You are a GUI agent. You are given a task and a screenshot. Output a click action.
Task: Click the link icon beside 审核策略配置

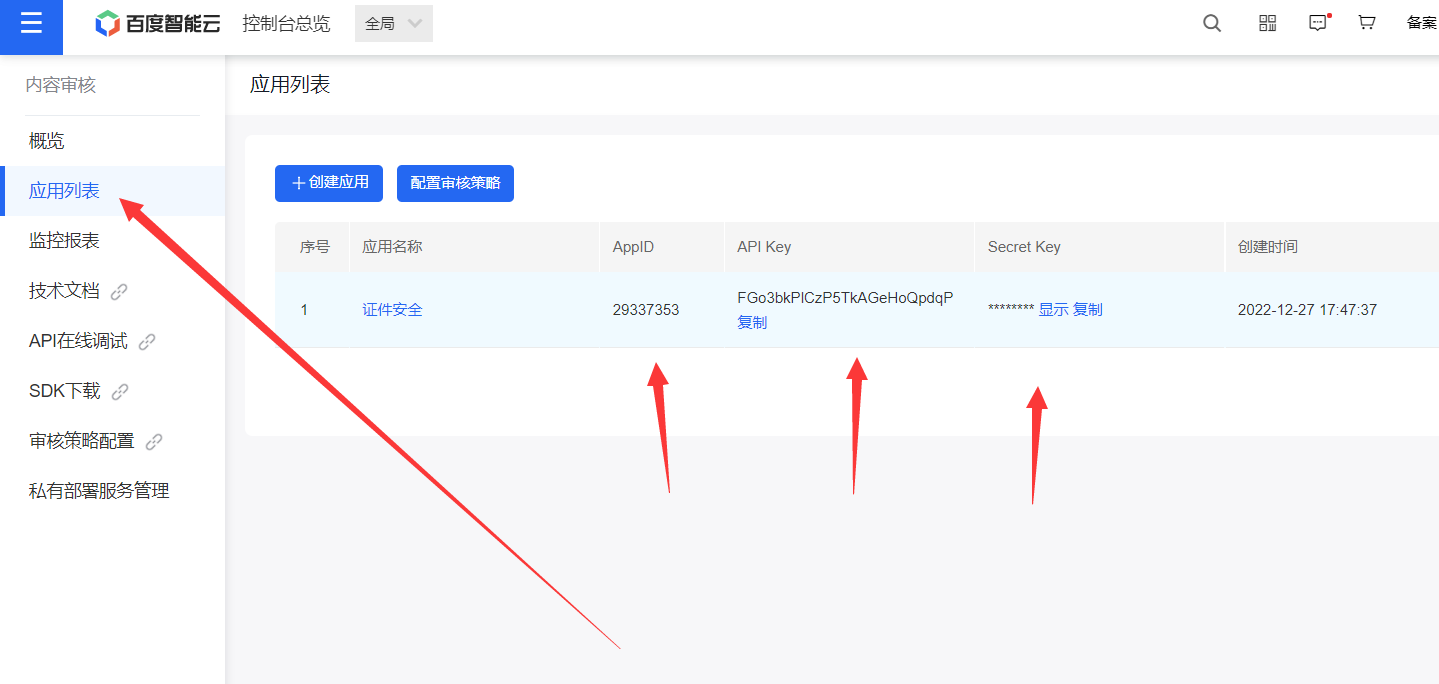(154, 442)
